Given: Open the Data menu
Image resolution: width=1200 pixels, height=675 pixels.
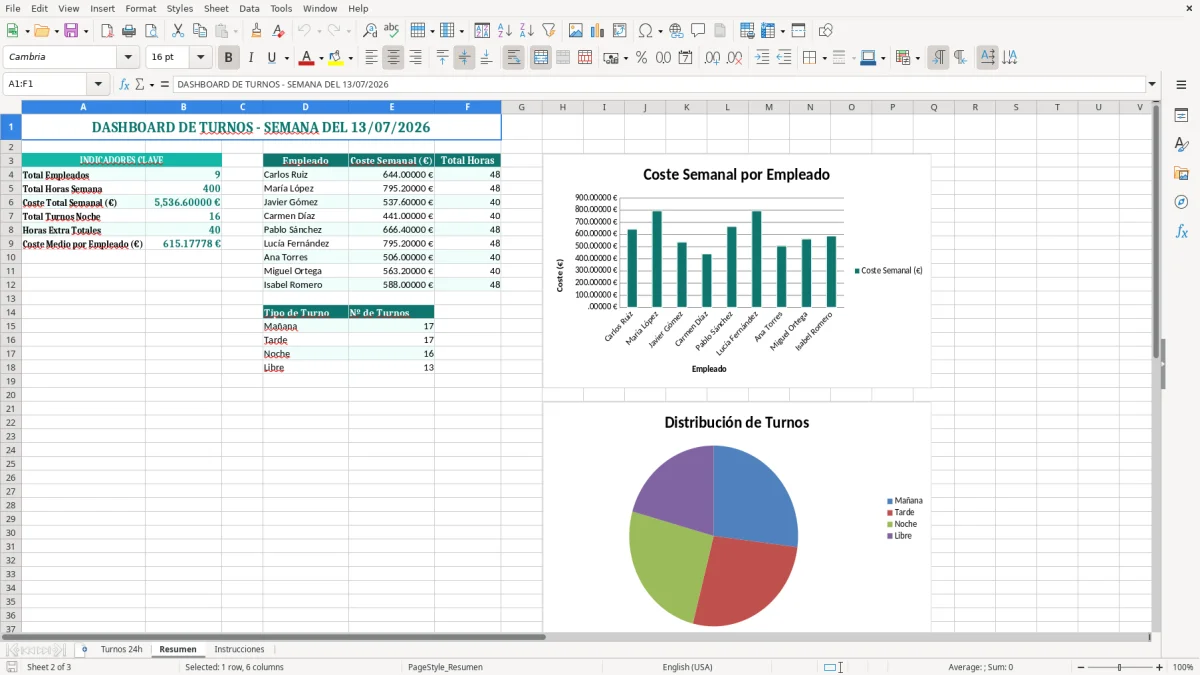Looking at the screenshot, I should coord(249,8).
